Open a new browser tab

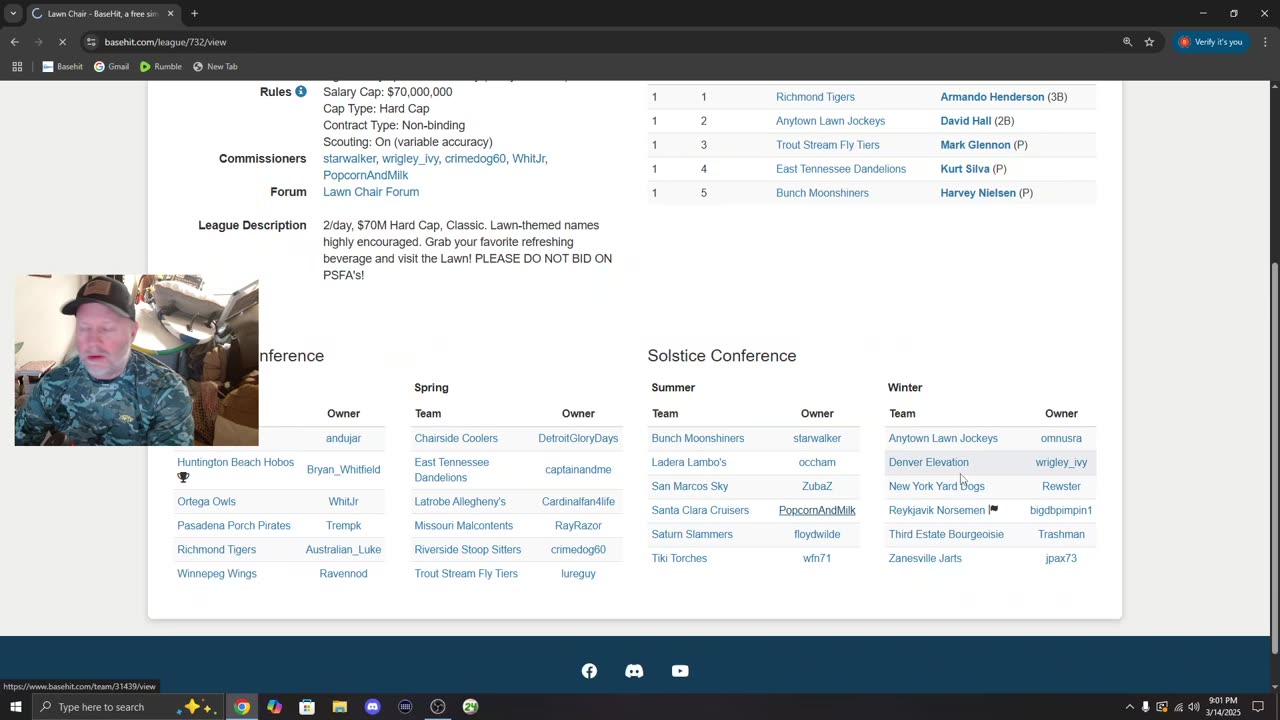pyautogui.click(x=194, y=14)
